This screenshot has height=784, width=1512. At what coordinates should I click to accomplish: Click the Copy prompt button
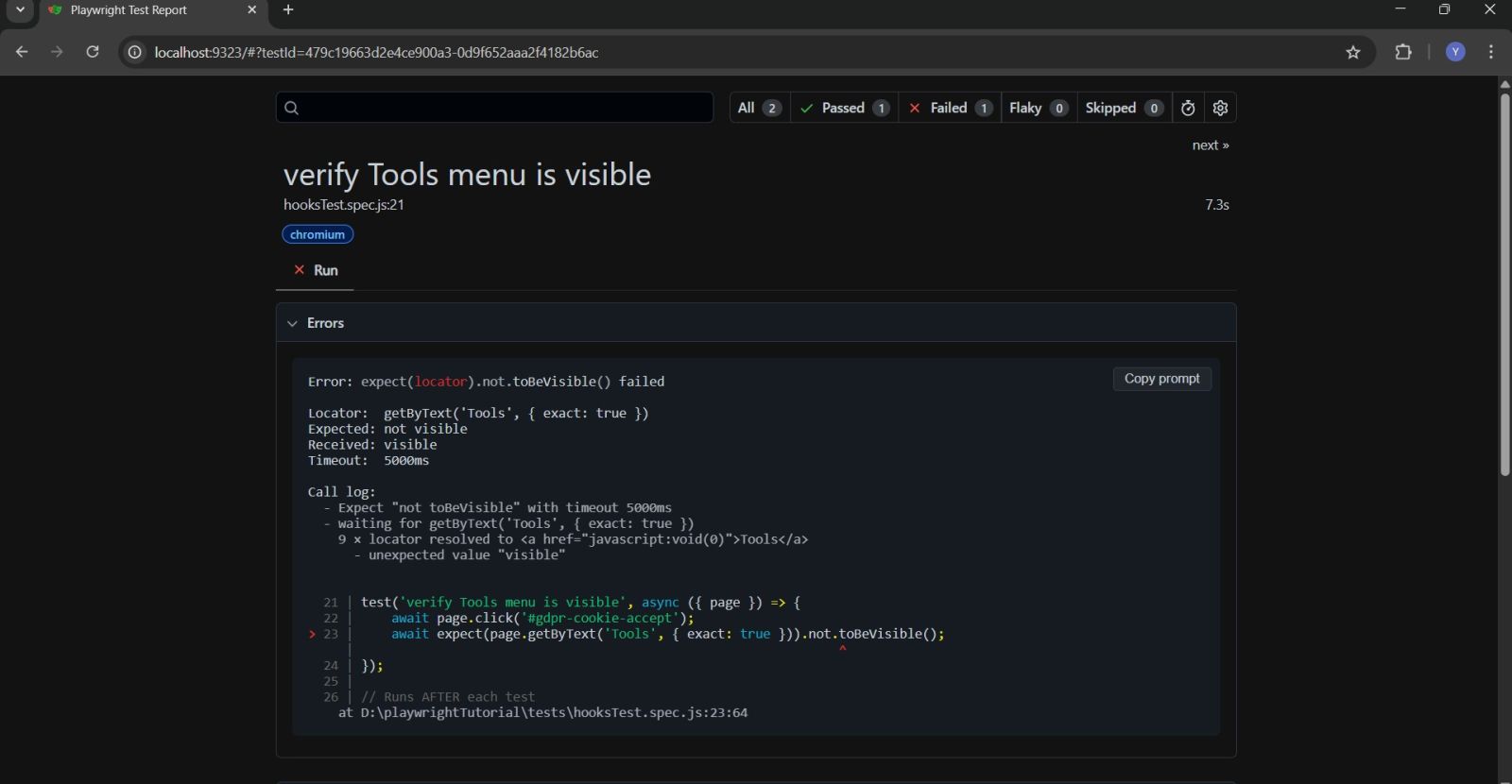(x=1161, y=379)
